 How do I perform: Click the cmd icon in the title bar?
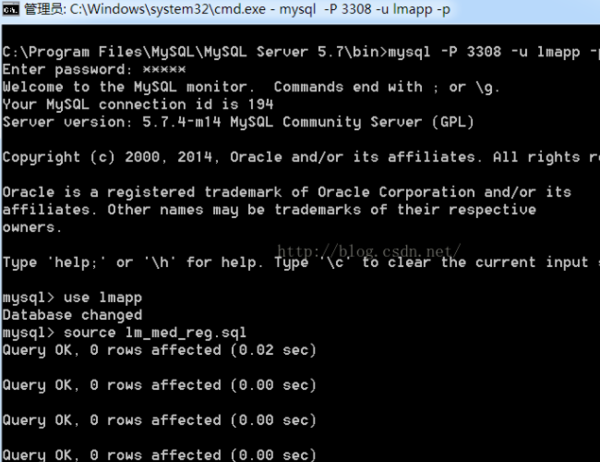click(10, 10)
